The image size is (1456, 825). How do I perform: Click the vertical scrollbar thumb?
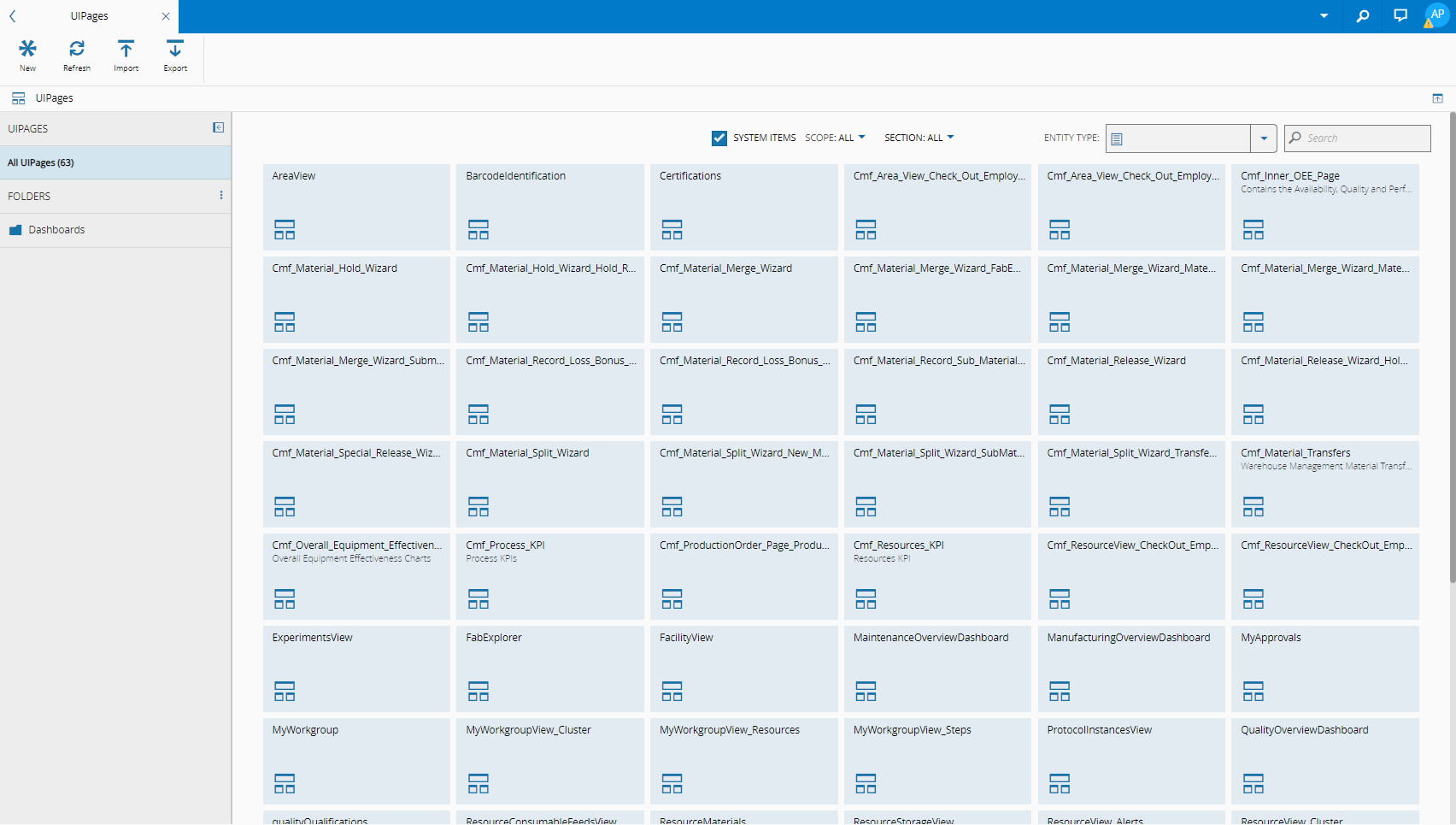tap(1452, 349)
